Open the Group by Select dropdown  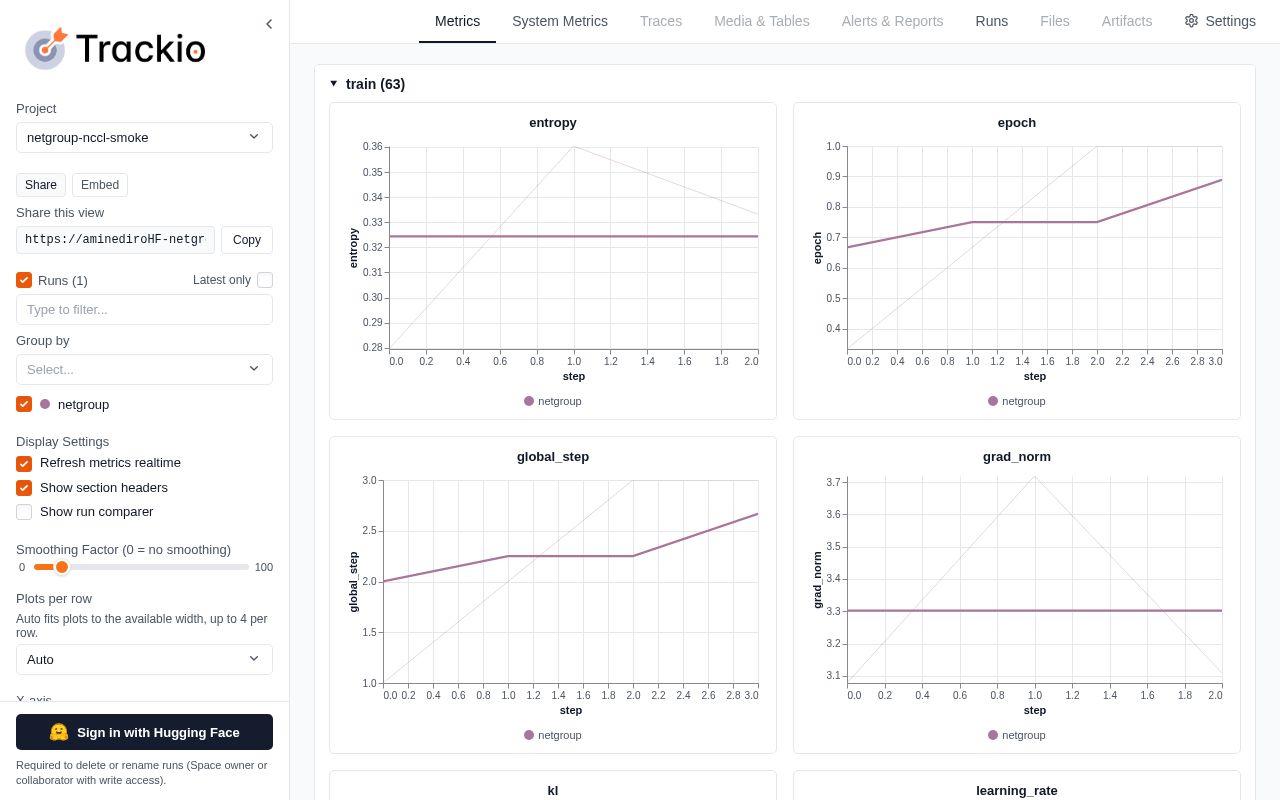click(144, 369)
